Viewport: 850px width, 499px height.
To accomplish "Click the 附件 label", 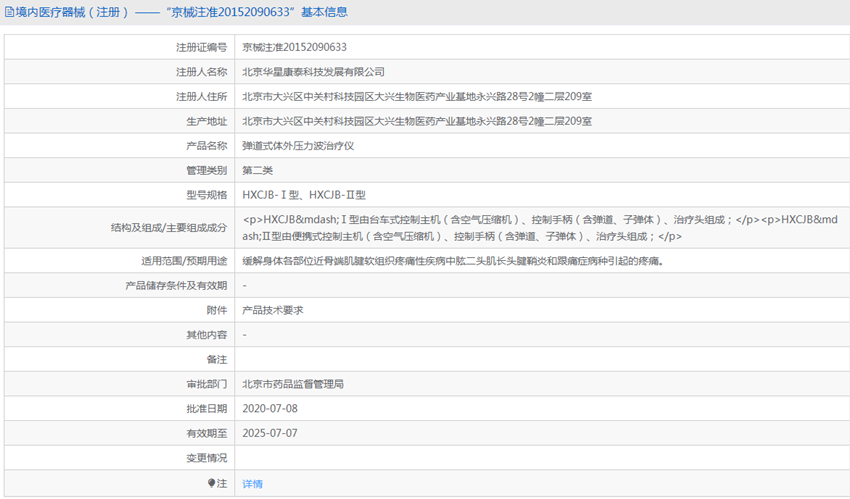I will pos(217,310).
